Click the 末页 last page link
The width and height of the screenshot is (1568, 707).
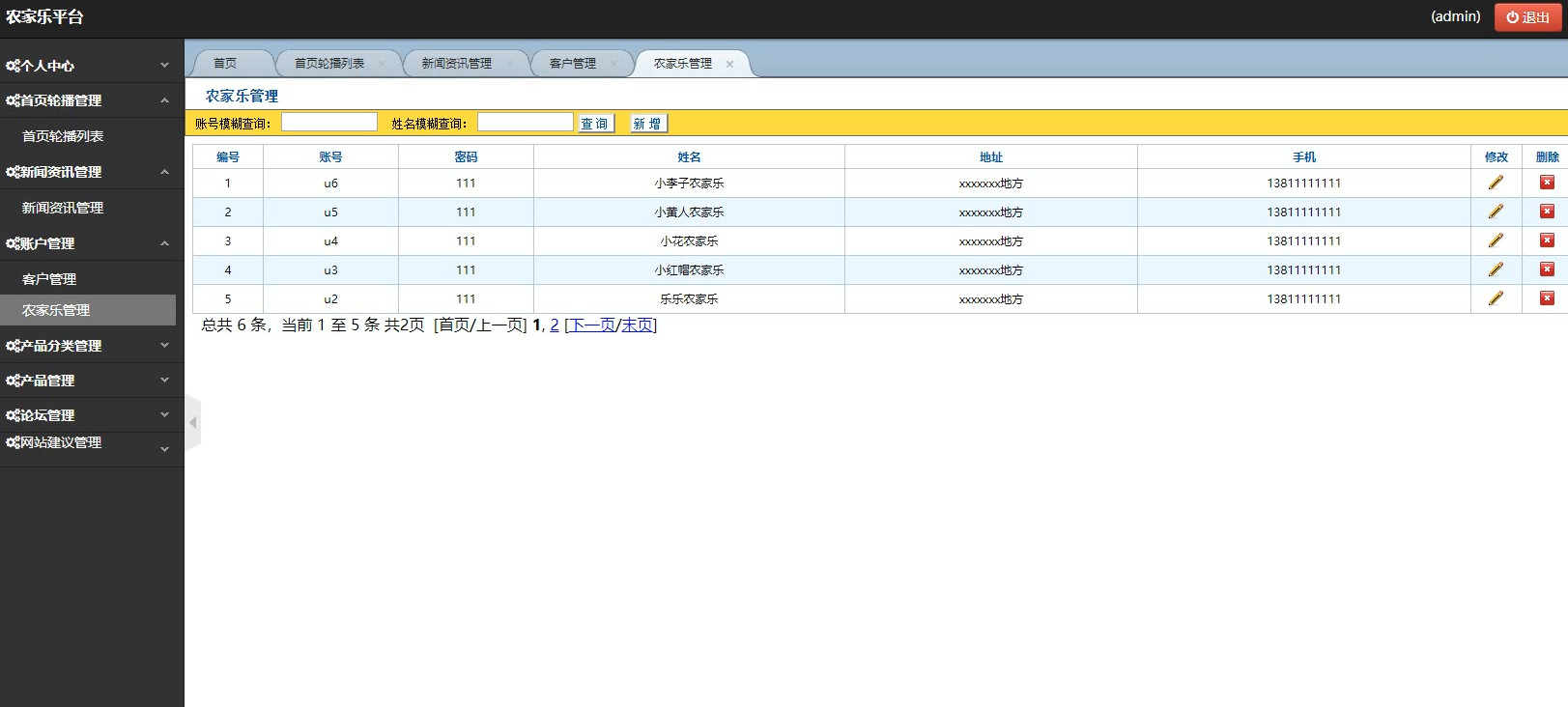point(637,325)
